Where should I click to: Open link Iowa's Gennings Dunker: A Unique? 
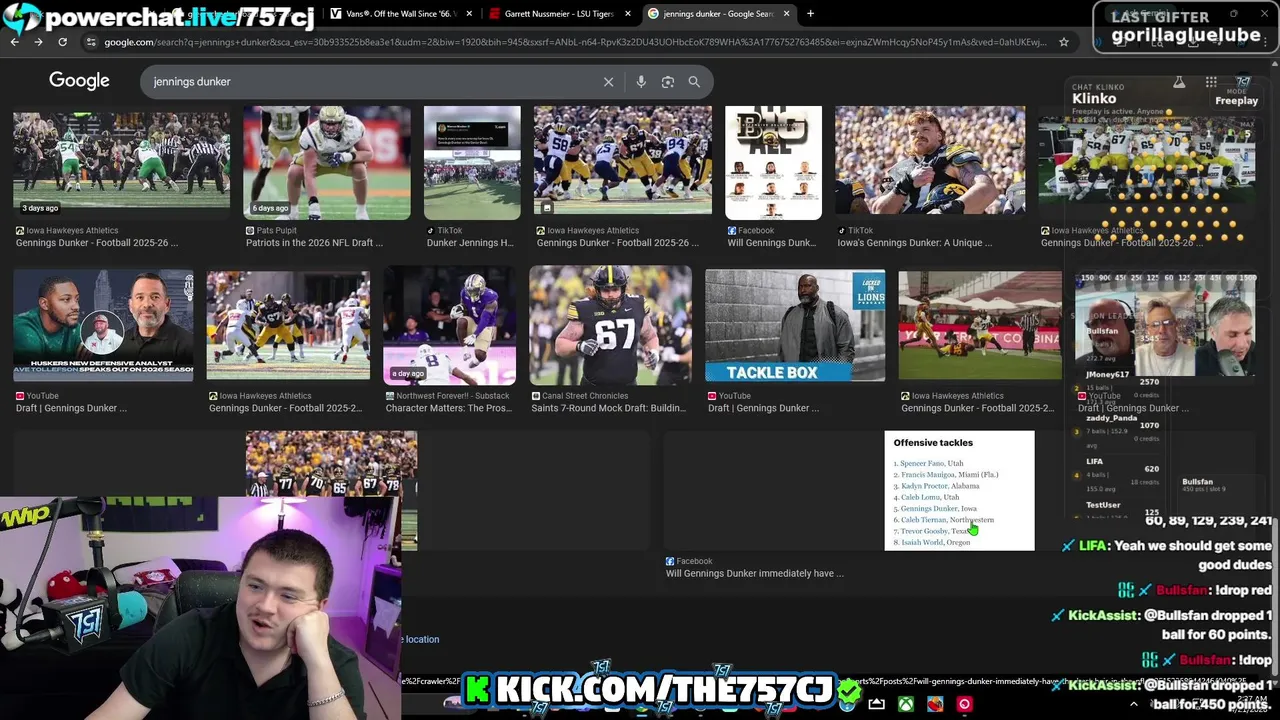point(915,243)
